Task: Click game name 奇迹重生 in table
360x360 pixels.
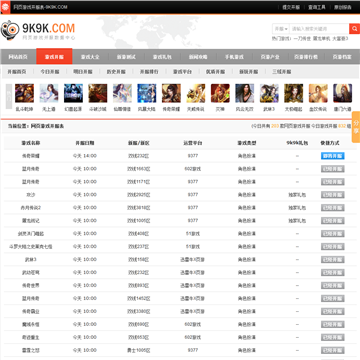Action: pos(30,337)
